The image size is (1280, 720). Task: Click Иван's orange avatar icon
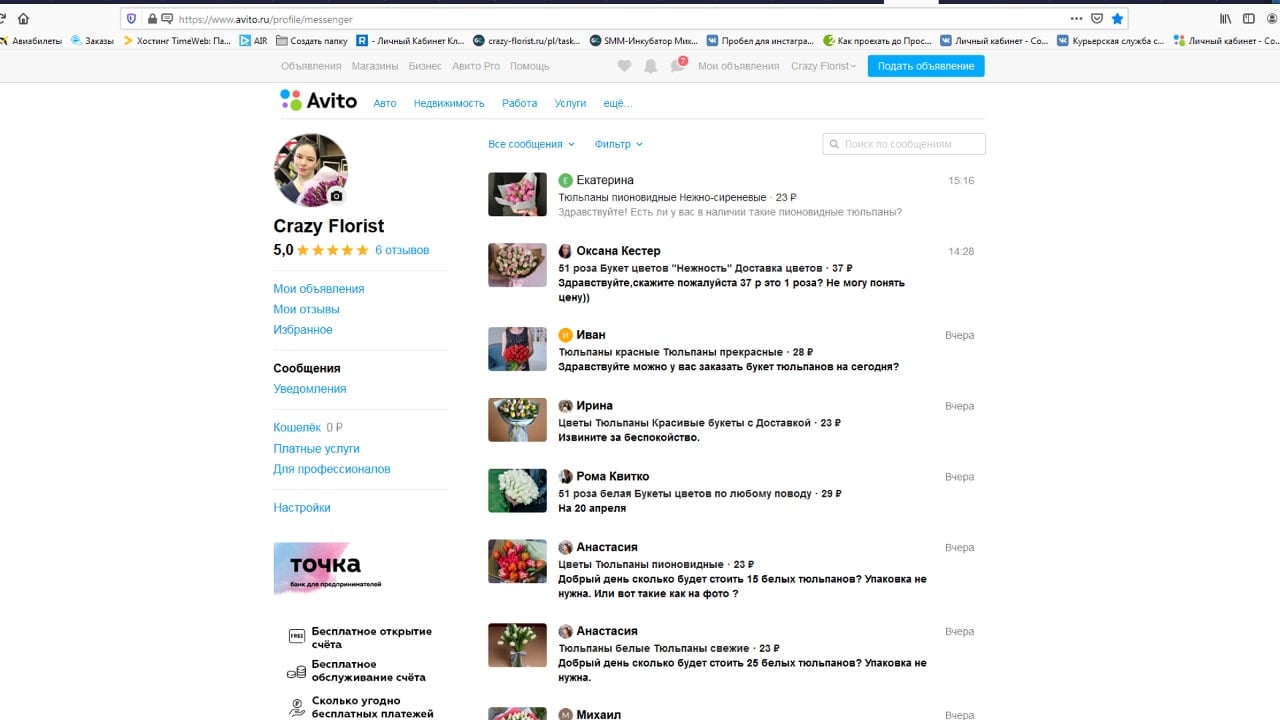(x=565, y=335)
